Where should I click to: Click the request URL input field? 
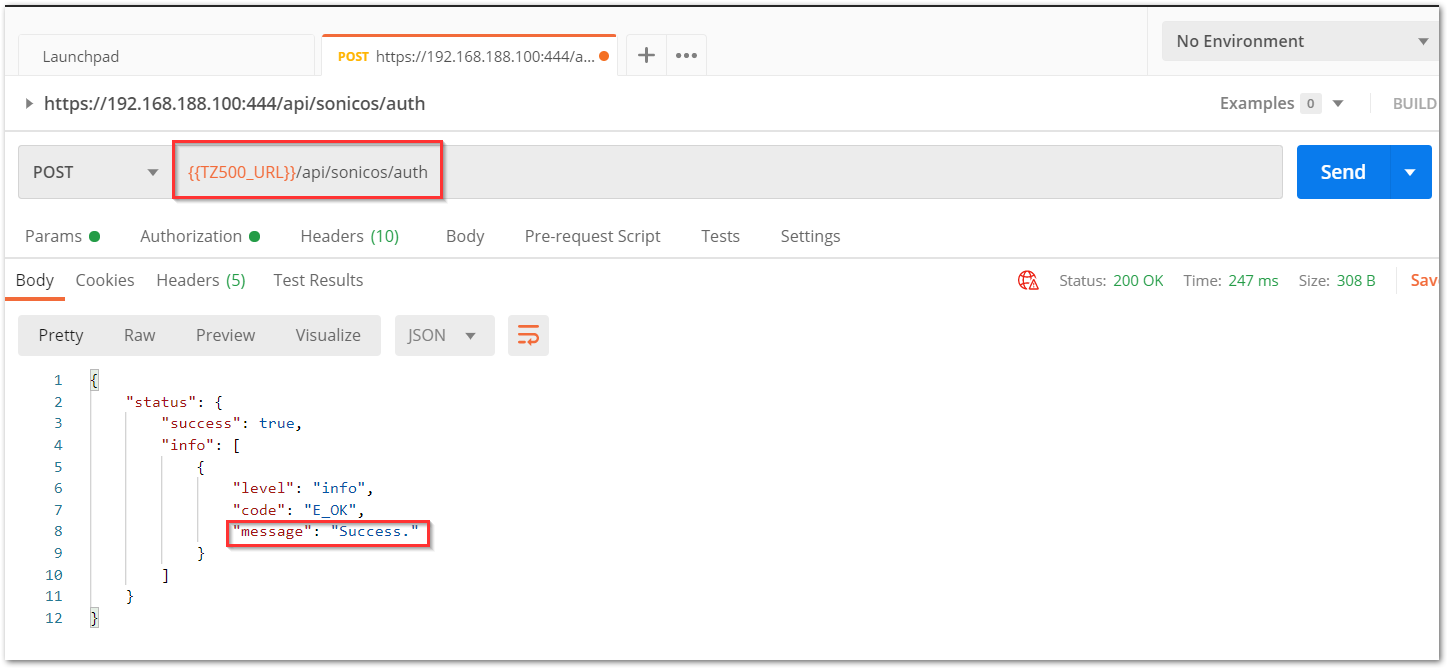[x=728, y=172]
